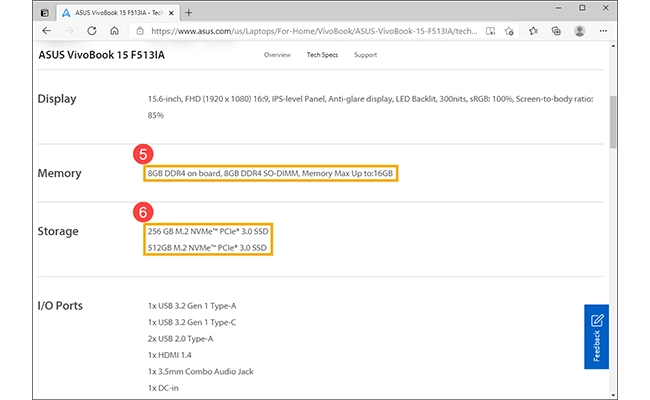This screenshot has width=650, height=400.
Task: Open the user profile menu
Action: point(580,31)
